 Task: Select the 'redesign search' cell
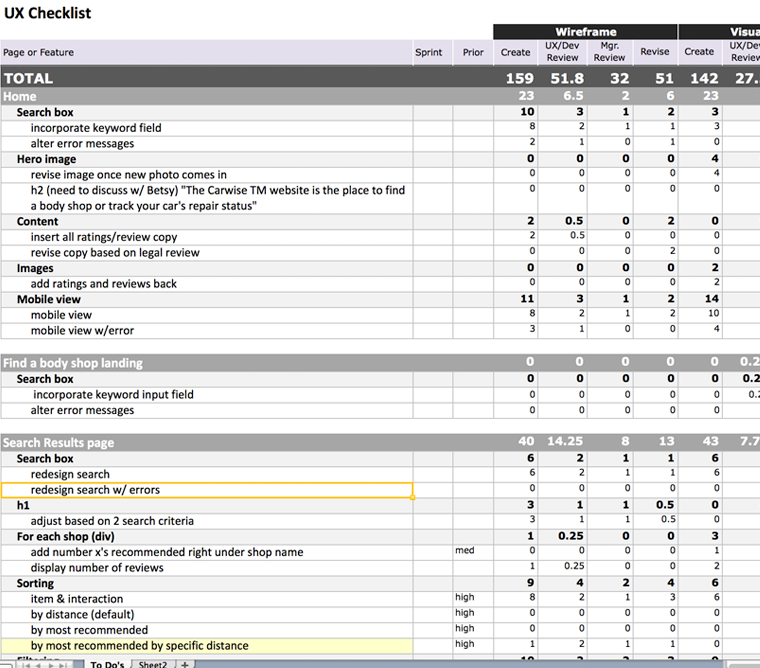pyautogui.click(x=206, y=474)
